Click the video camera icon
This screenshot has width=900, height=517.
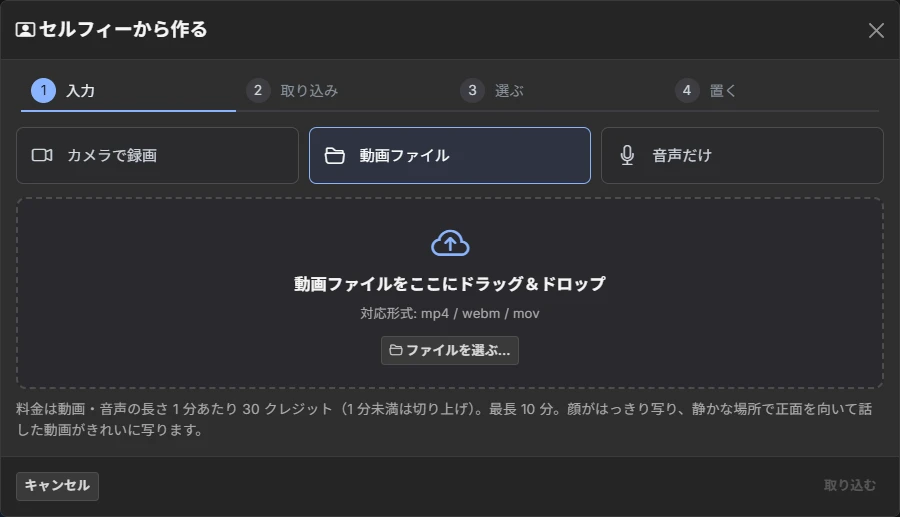coord(42,156)
